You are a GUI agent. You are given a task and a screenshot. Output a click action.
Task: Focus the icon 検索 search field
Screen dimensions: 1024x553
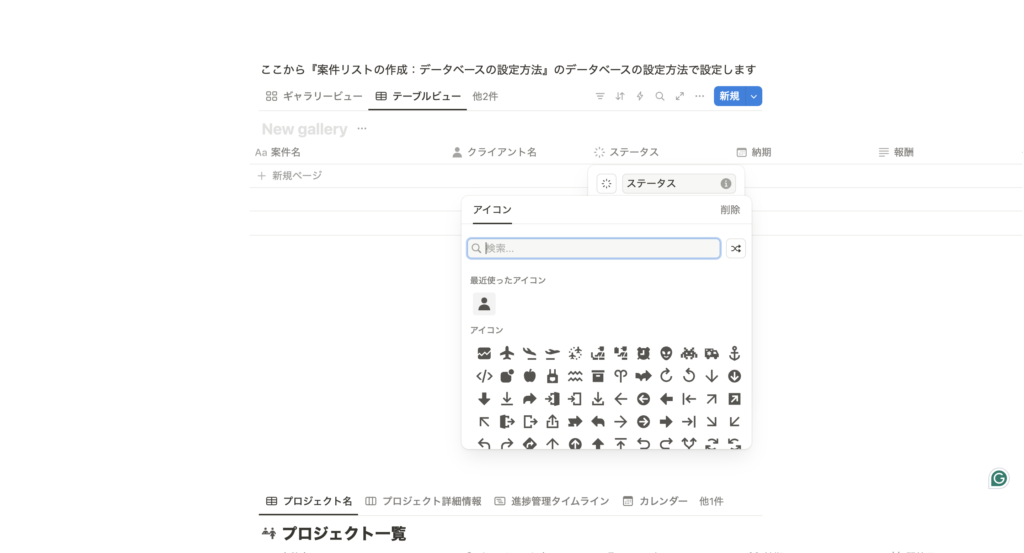tap(600, 248)
